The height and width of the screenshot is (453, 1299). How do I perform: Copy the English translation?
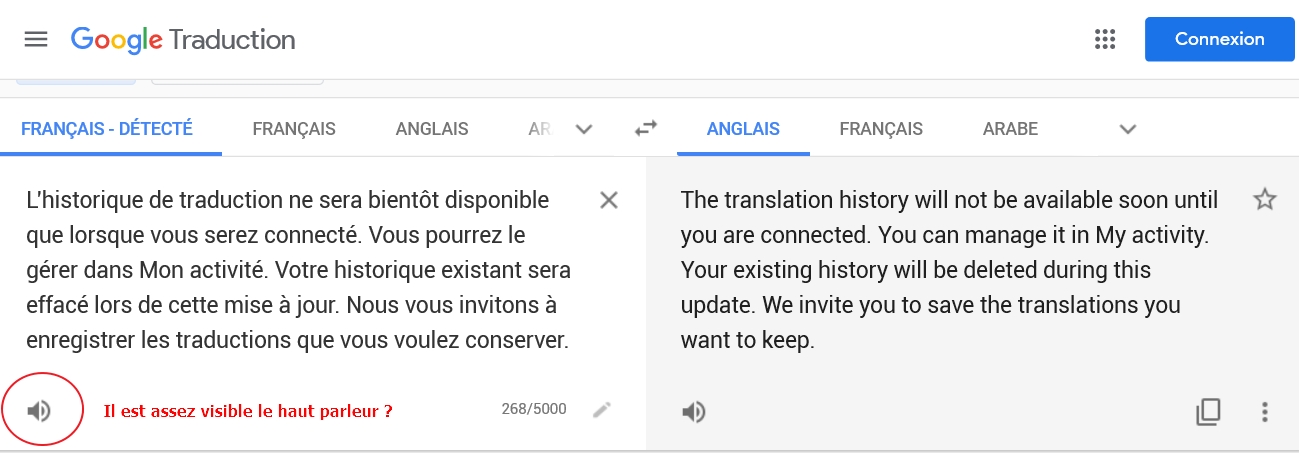(1209, 412)
